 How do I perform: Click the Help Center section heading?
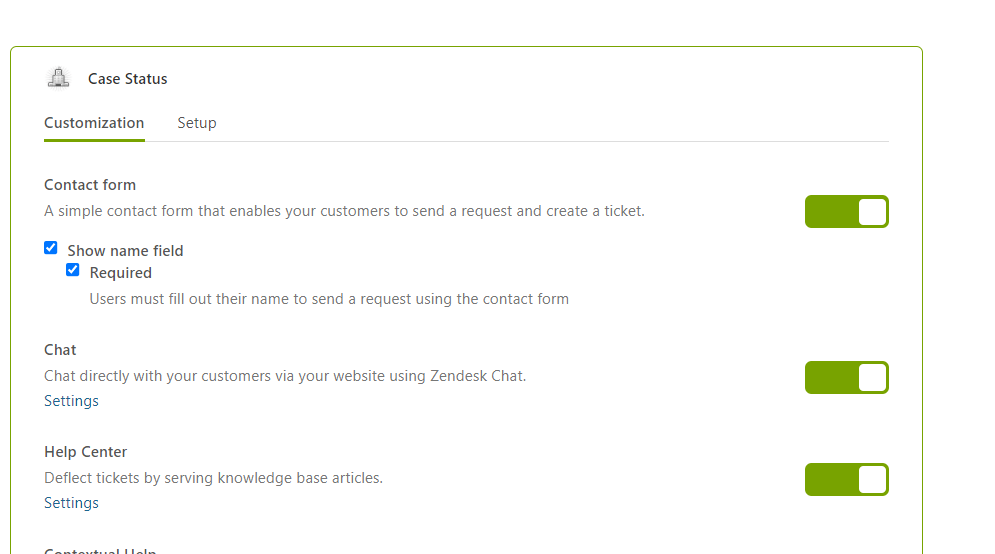(x=86, y=452)
